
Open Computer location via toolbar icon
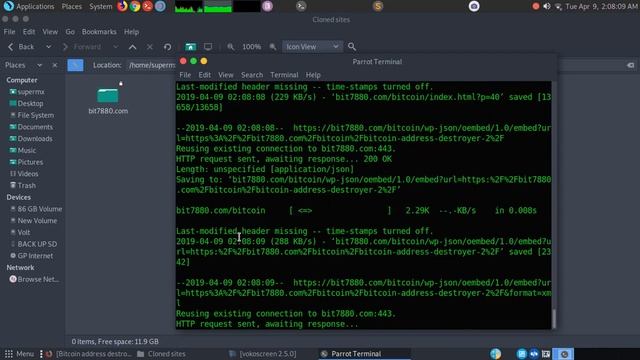[208, 47]
